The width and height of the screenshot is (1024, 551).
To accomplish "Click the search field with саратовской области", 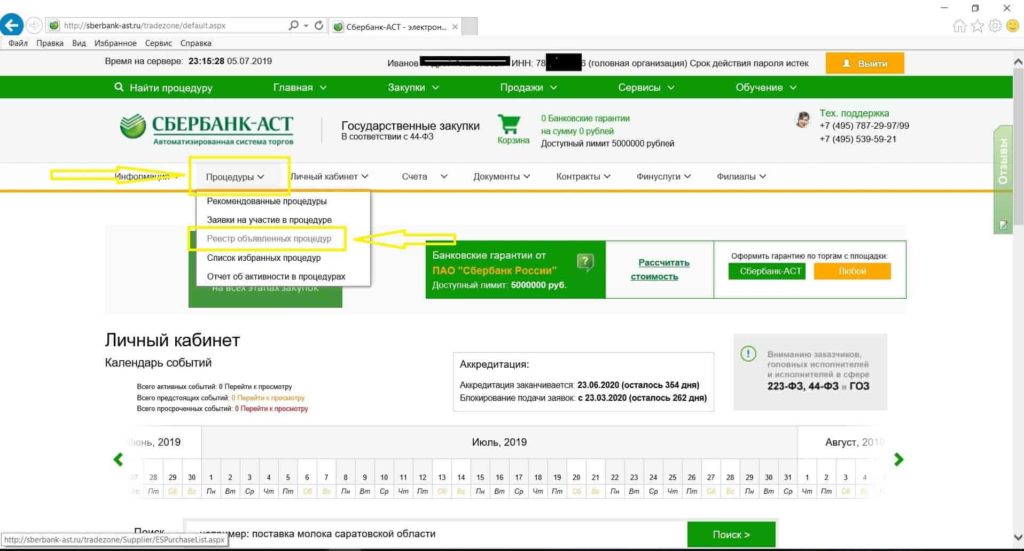I will coord(436,534).
